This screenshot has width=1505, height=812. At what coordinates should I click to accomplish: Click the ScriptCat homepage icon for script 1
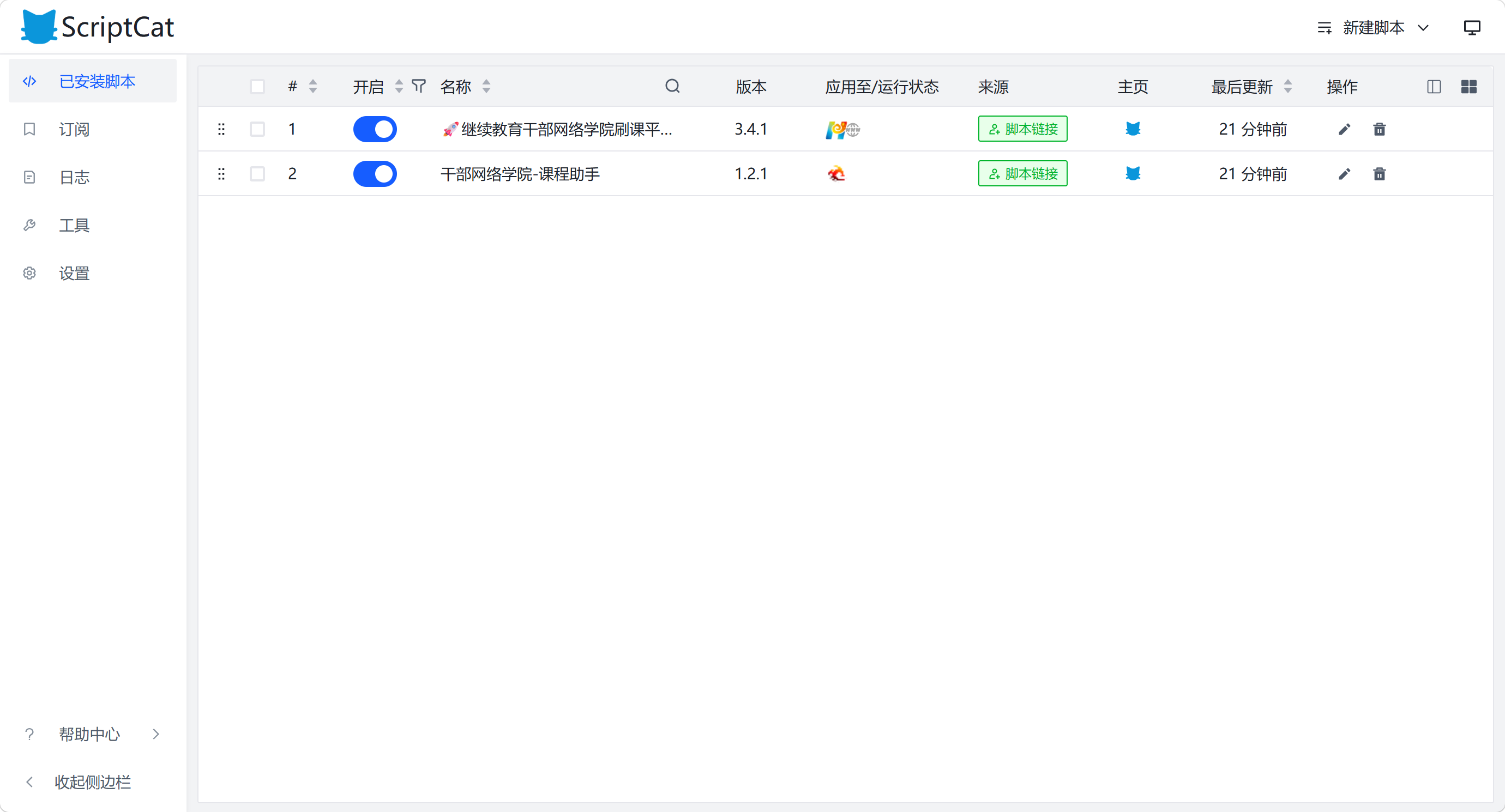pyautogui.click(x=1132, y=129)
